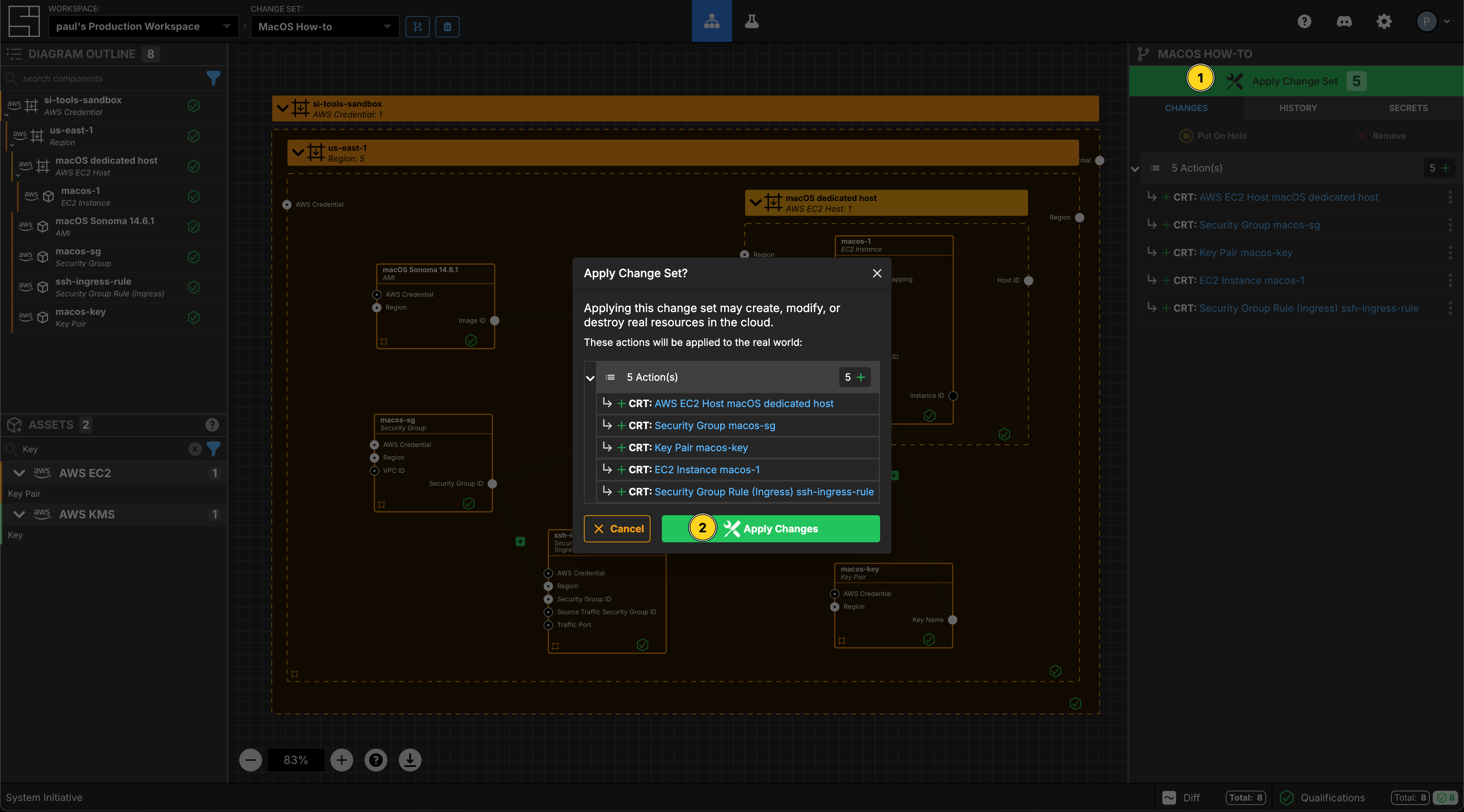
Task: Click the zoom in plus button
Action: (x=341, y=760)
